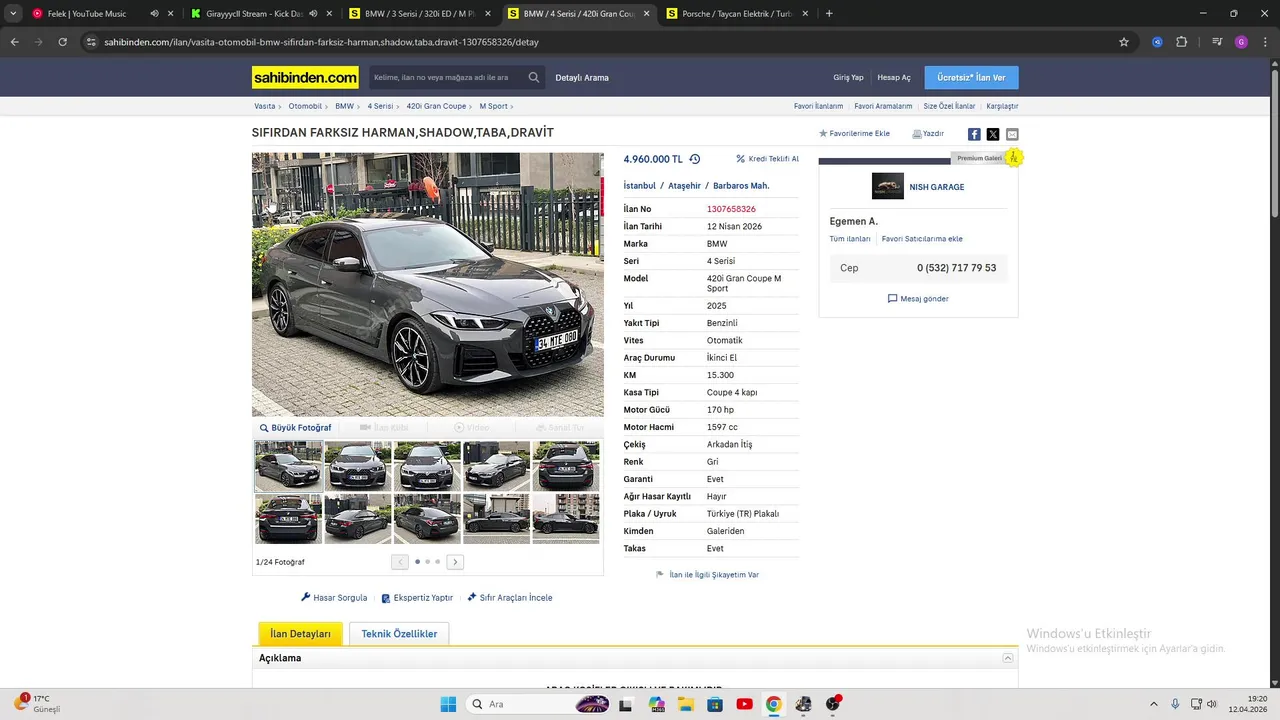Go back to the previous page

click(14, 42)
